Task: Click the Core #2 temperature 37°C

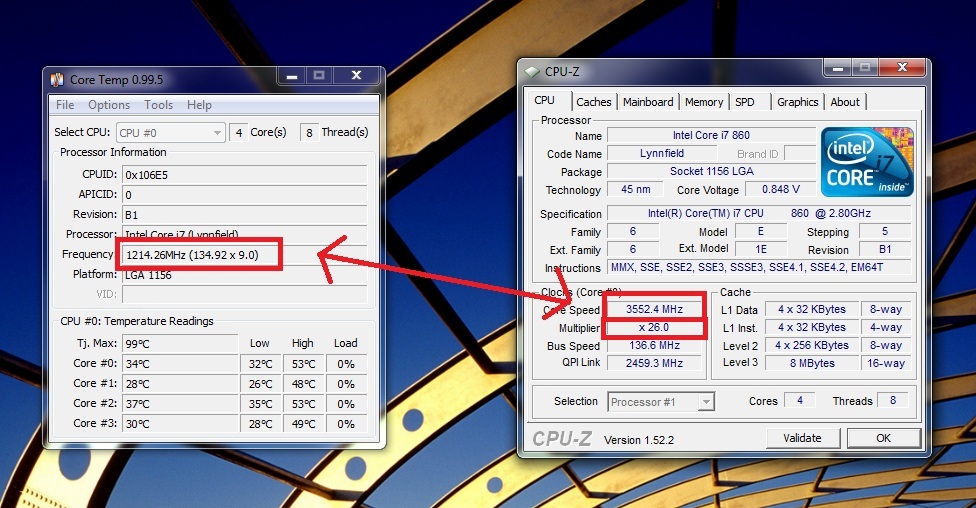Action: (180, 403)
